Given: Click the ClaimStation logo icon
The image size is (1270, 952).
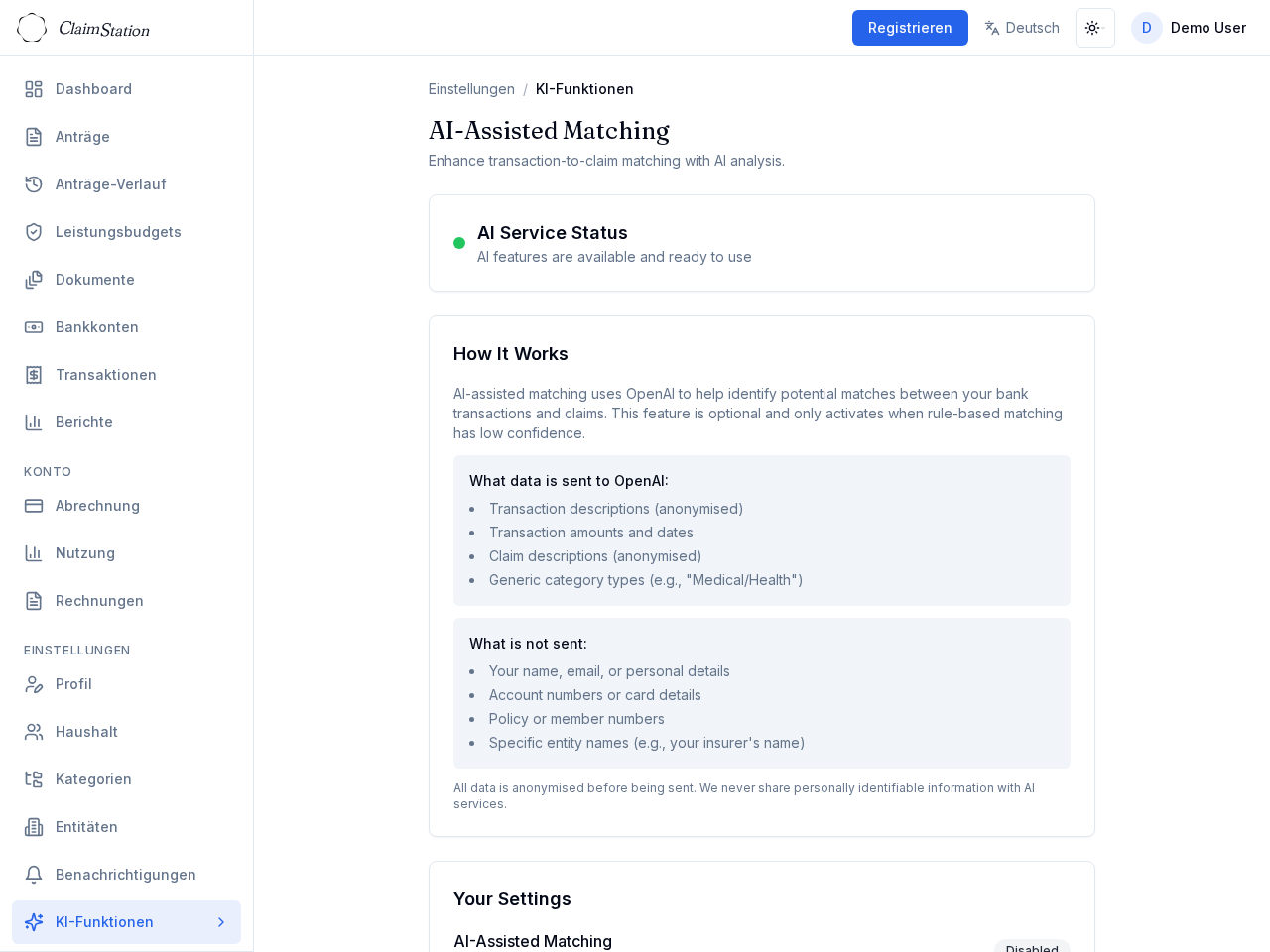Looking at the screenshot, I should [x=32, y=28].
